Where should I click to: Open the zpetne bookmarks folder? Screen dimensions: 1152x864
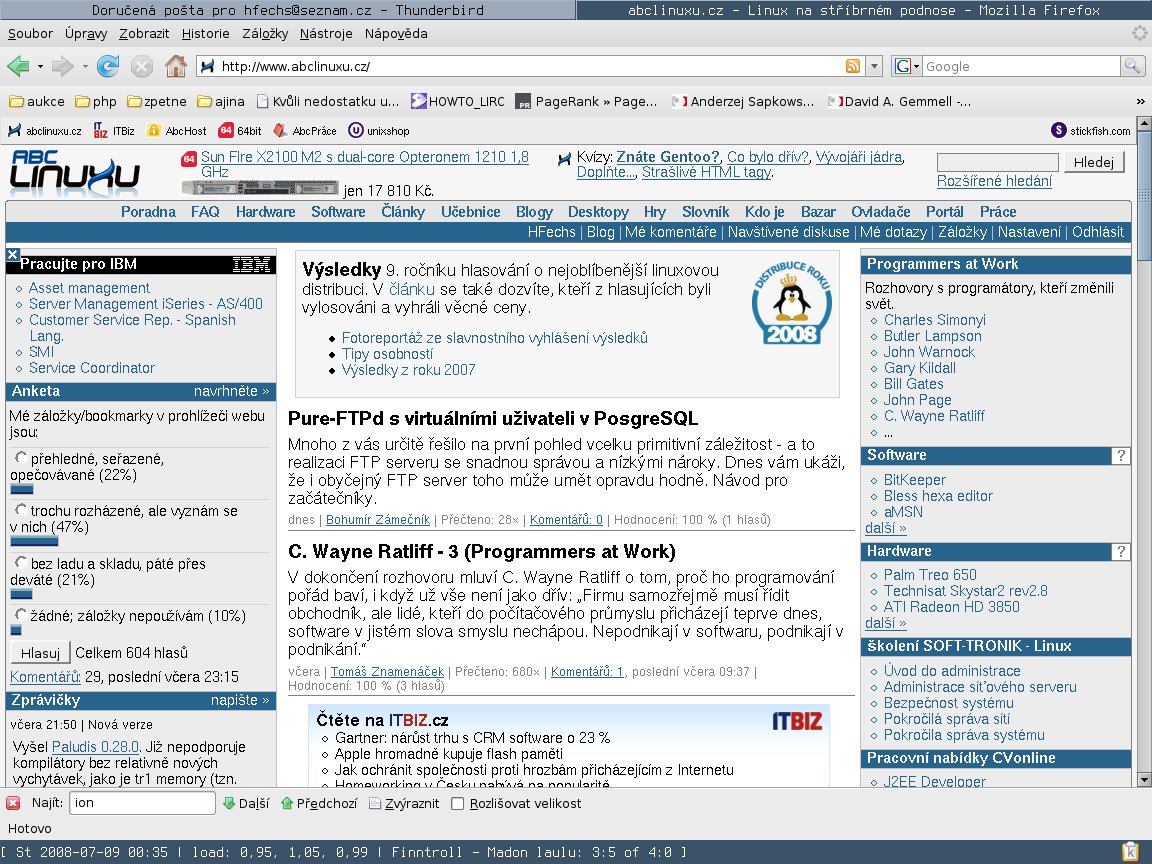click(156, 101)
